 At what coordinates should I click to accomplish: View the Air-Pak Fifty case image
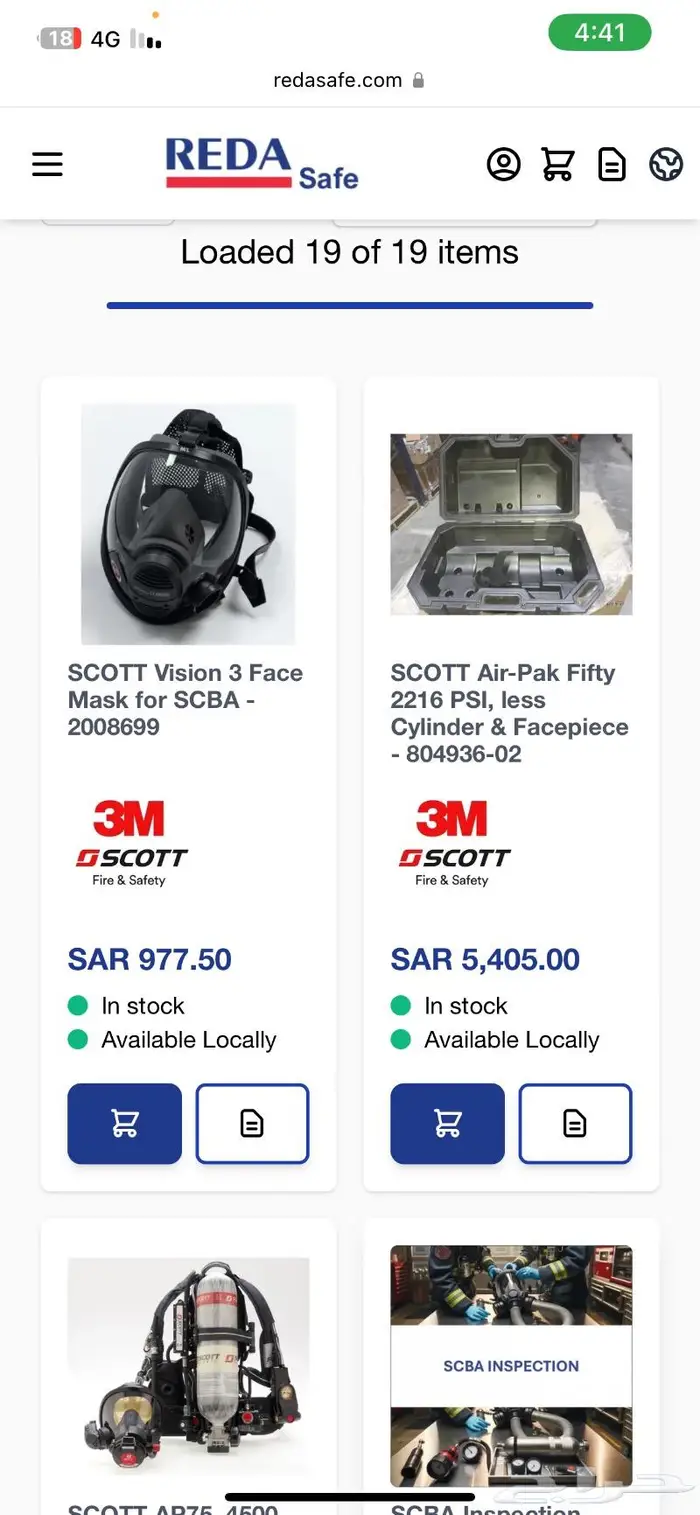pos(511,524)
